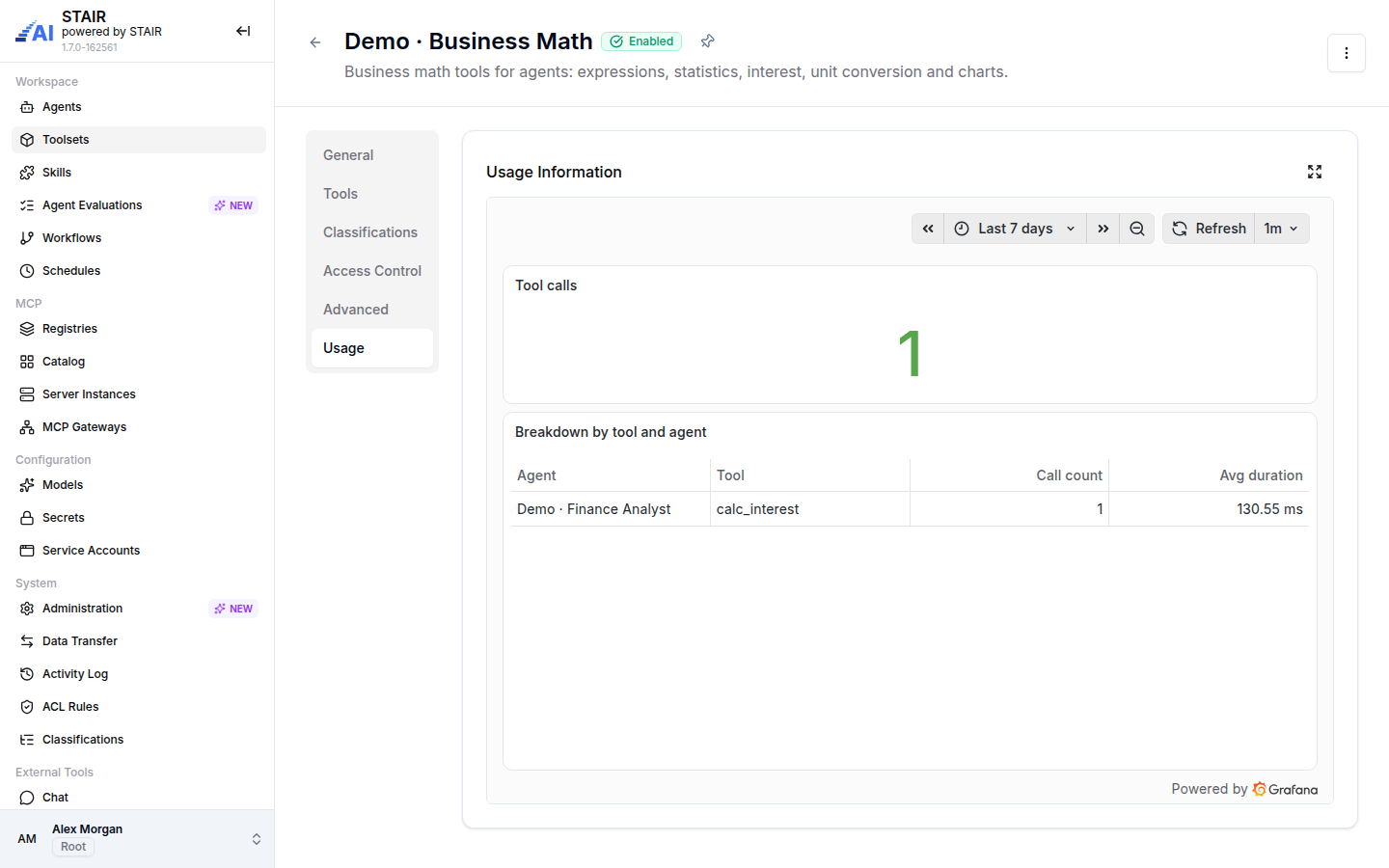
Task: Open Agents in the sidebar
Action: (x=139, y=107)
